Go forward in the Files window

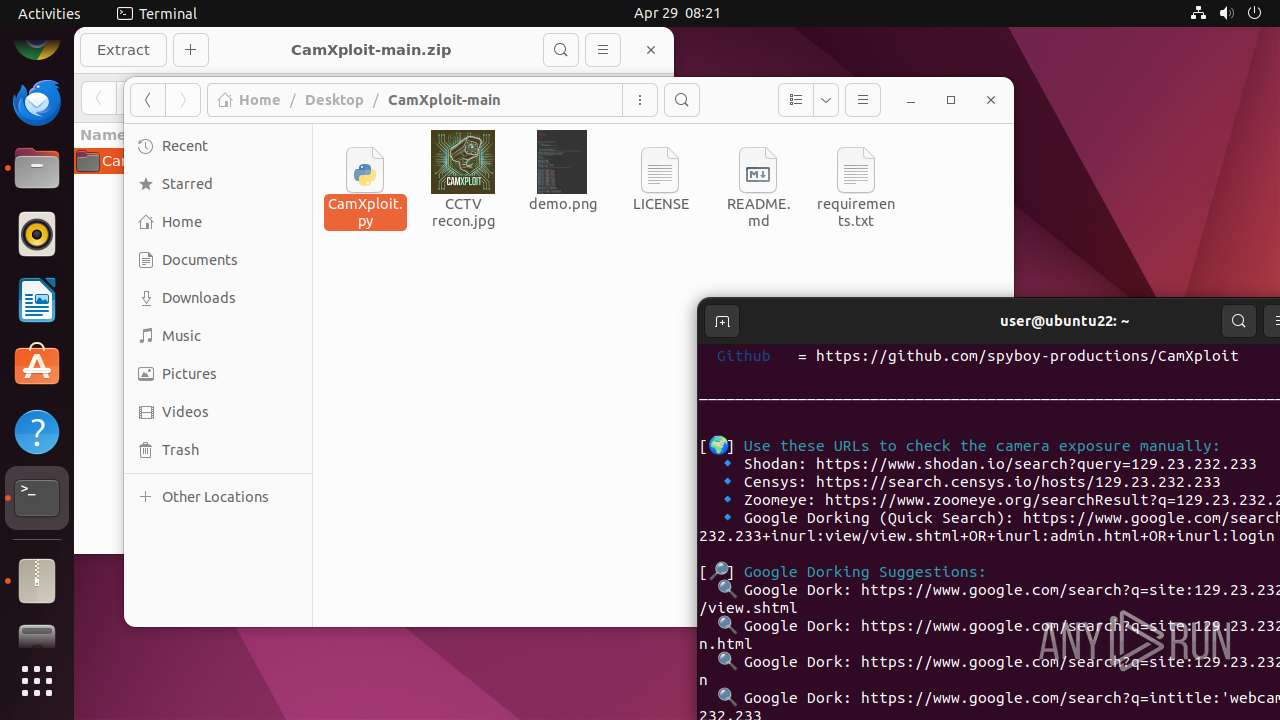[182, 100]
